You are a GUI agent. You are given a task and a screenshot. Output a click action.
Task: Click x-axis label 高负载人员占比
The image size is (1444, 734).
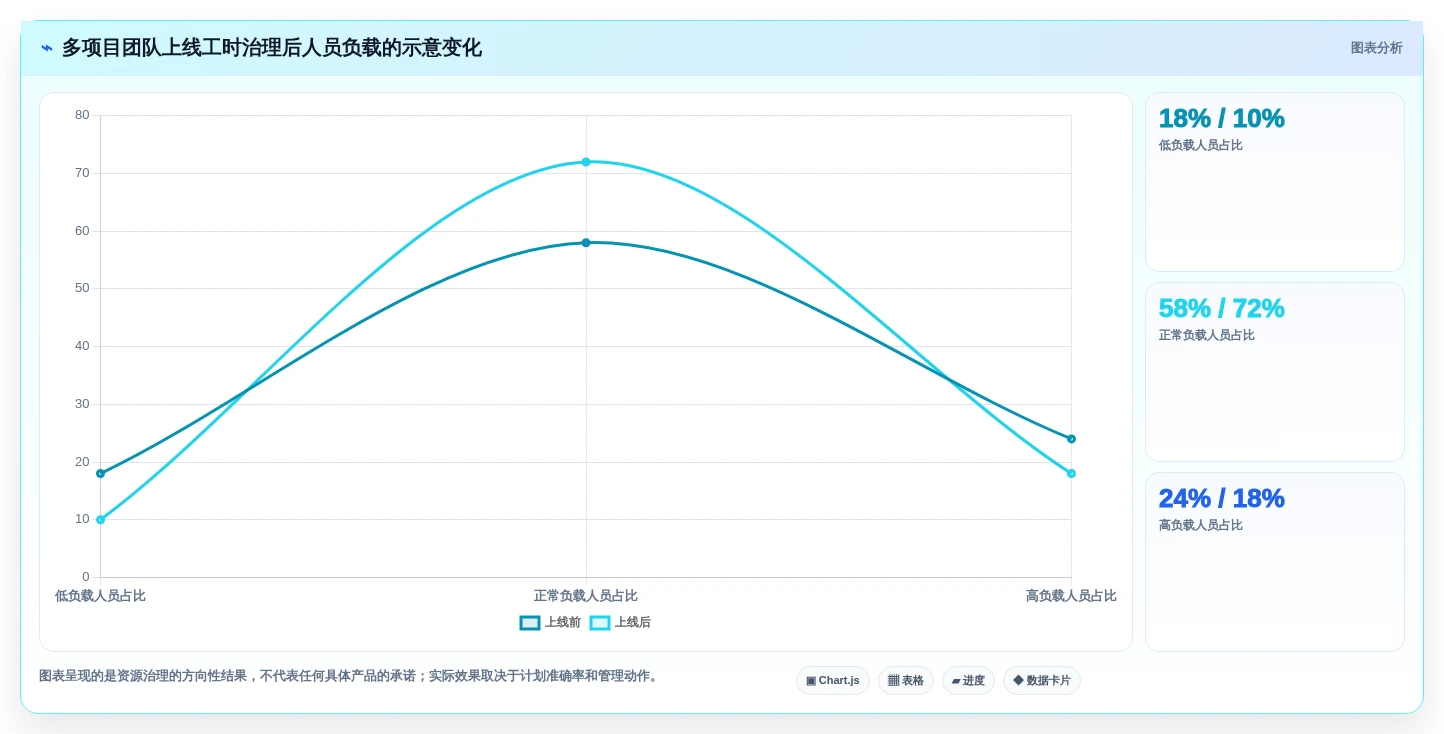pos(1071,596)
